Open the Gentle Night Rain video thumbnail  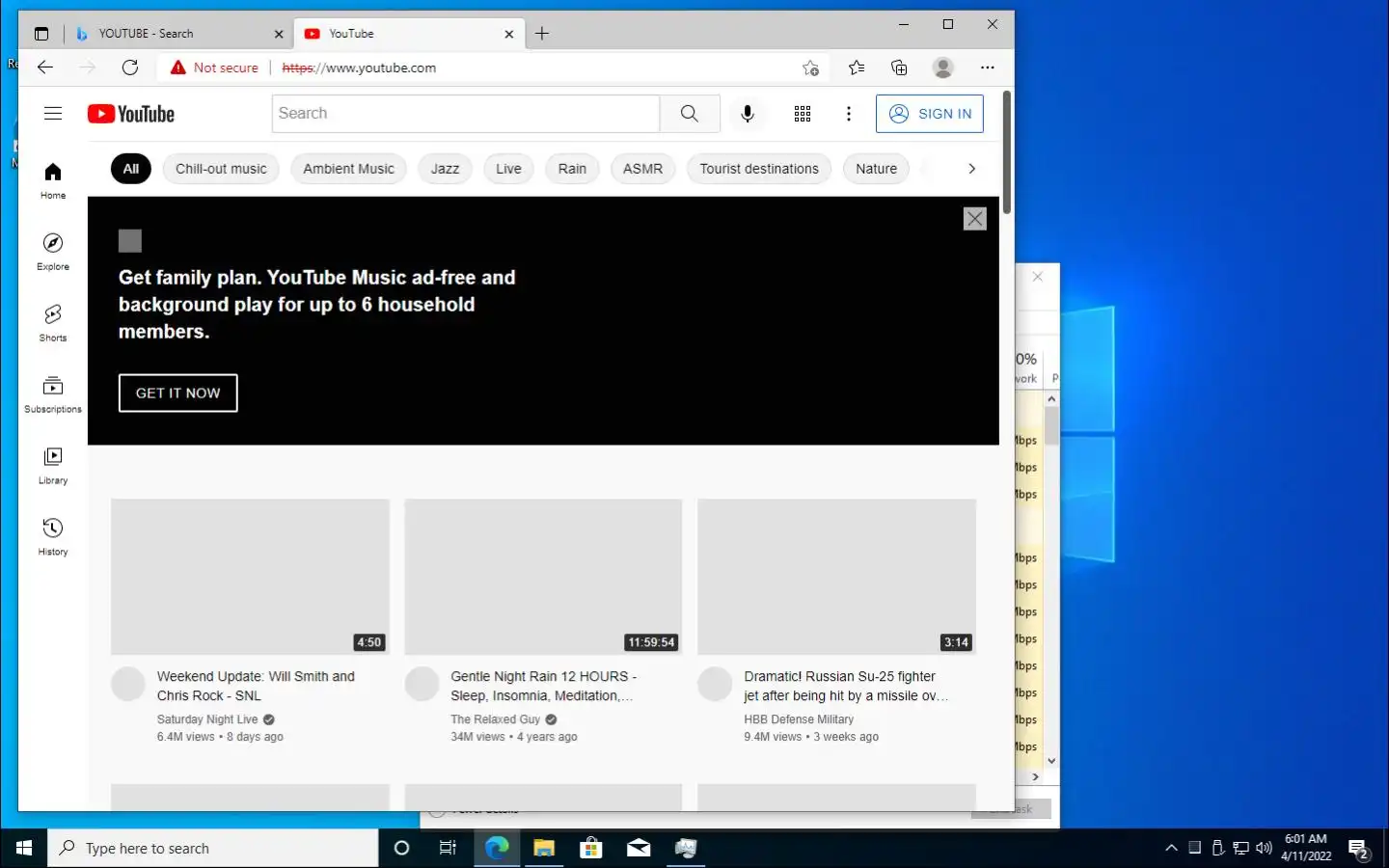[x=543, y=577]
